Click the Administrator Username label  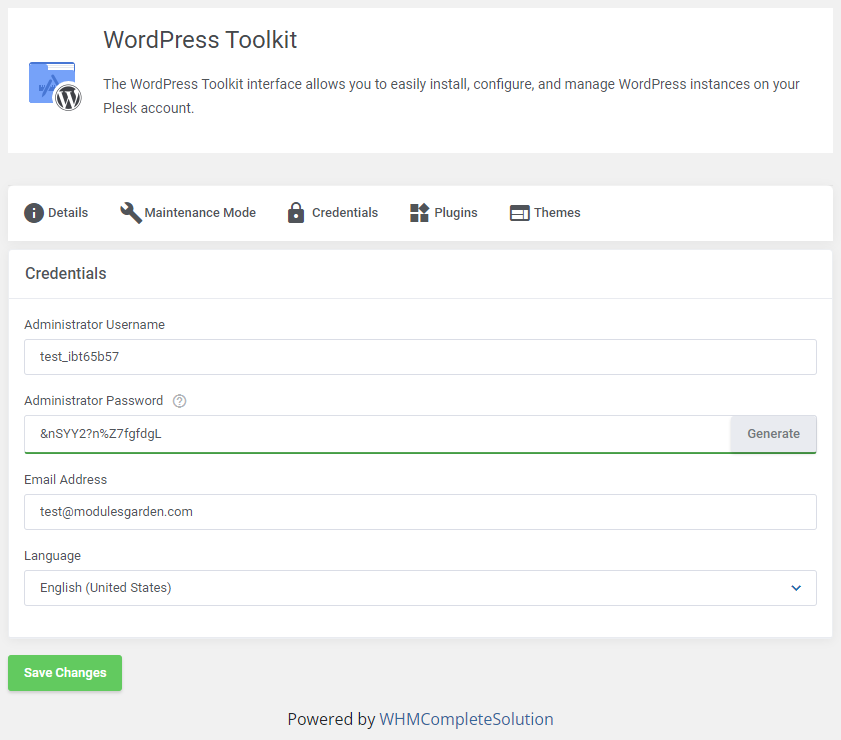coord(94,325)
